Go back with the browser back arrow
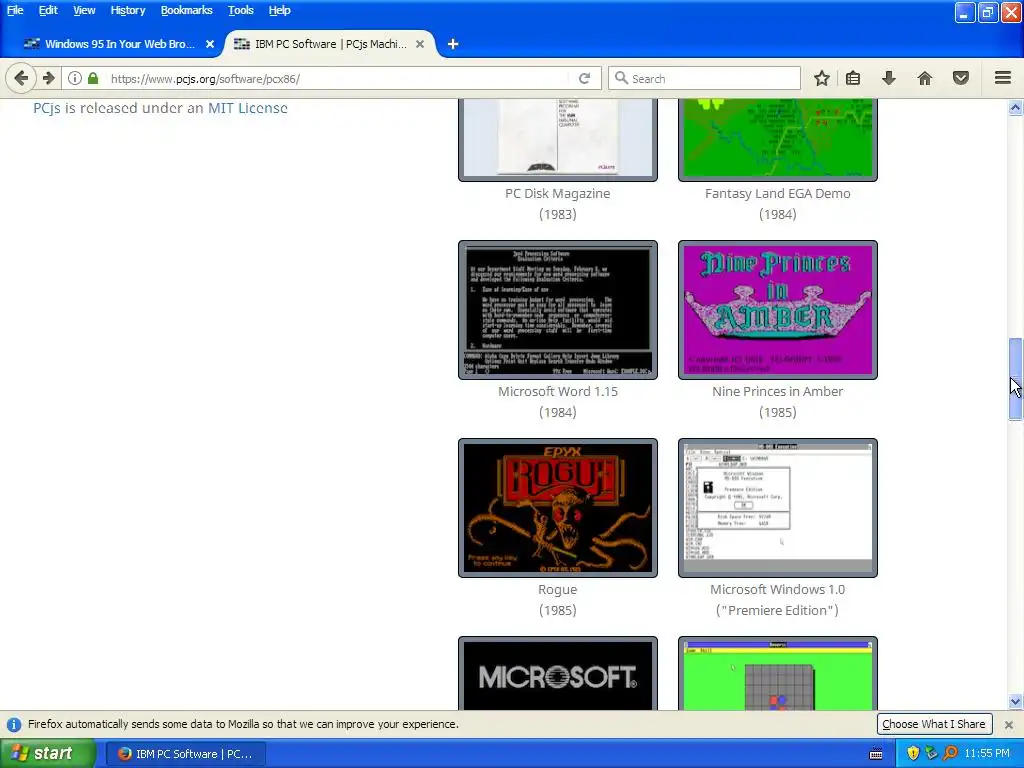The height and width of the screenshot is (768, 1024). coord(21,78)
